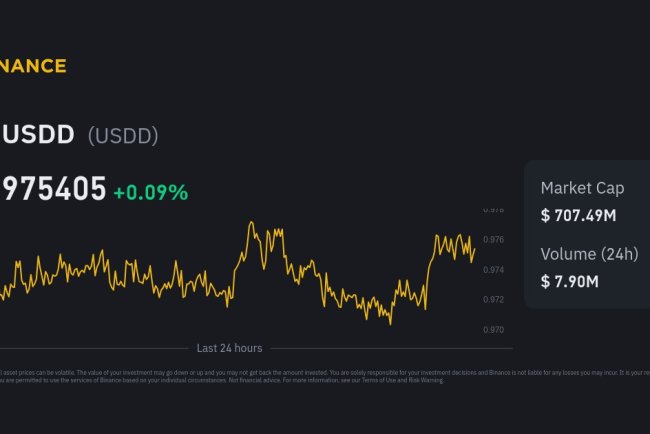Click the 0.974 y-axis label

point(494,270)
